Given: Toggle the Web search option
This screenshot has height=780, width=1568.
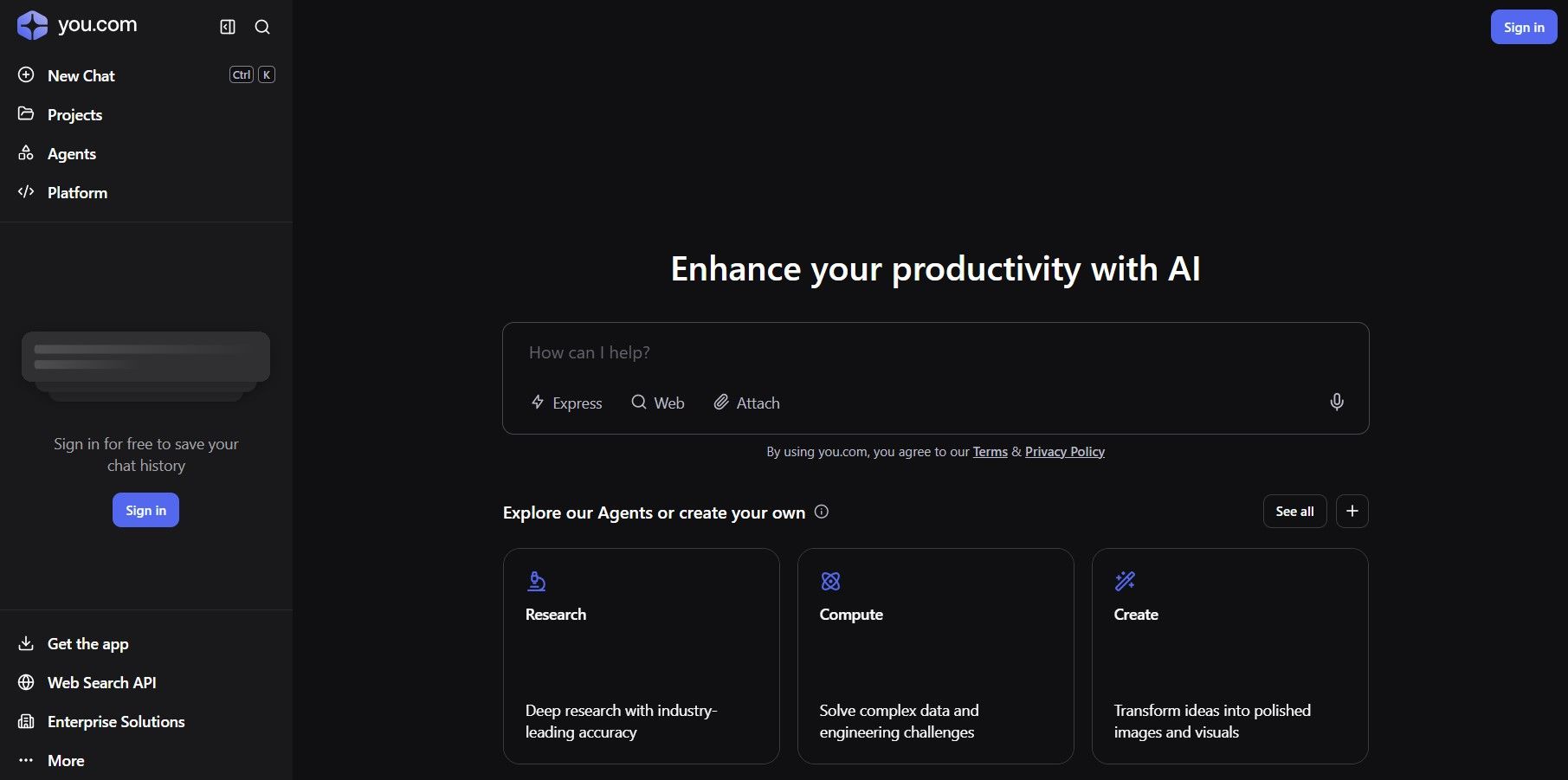Looking at the screenshot, I should coord(658,403).
